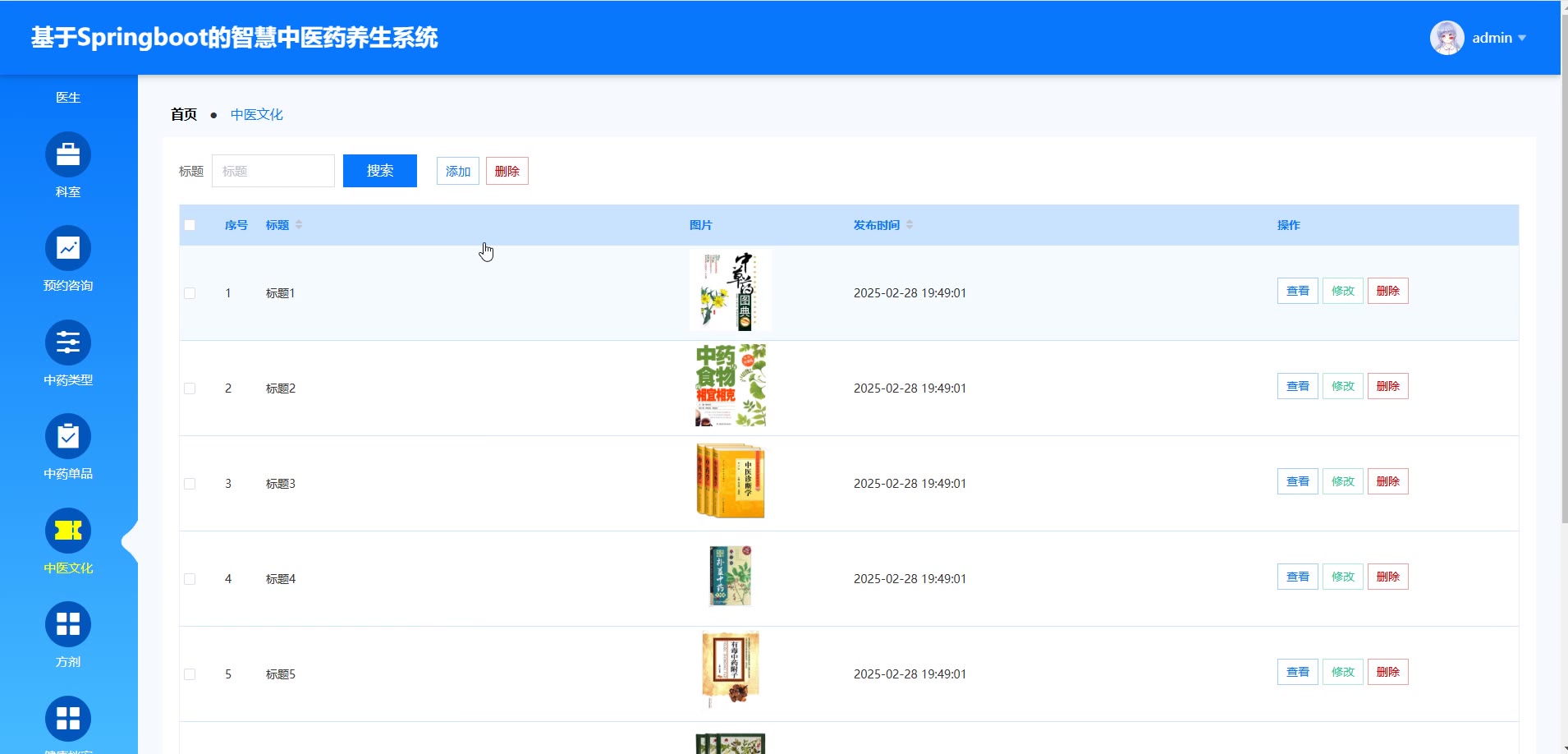
Task: Go to 首页 in breadcrumb
Action: coord(184,114)
